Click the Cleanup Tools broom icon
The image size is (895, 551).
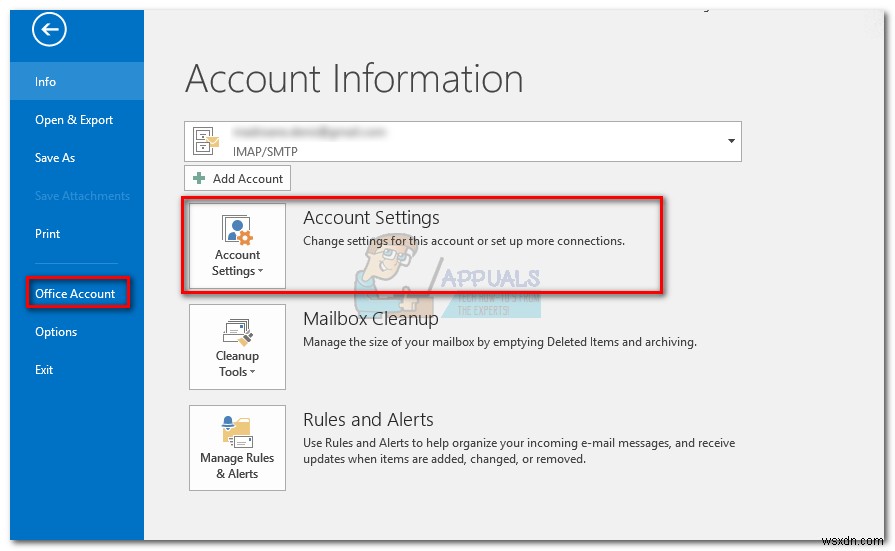coord(237,332)
